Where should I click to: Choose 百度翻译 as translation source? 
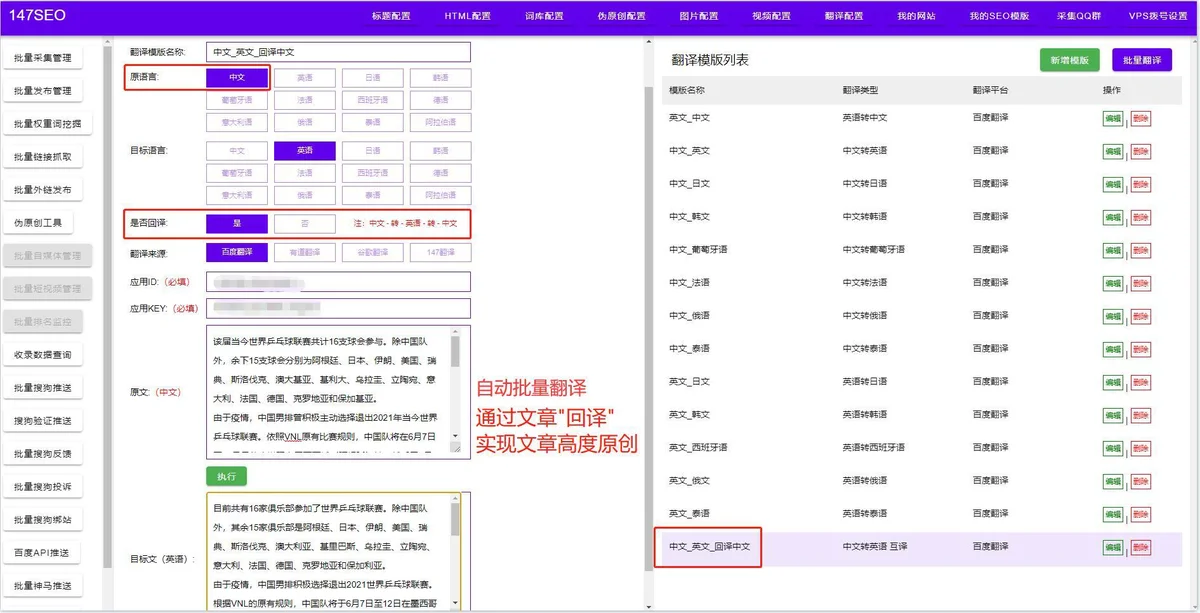pyautogui.click(x=237, y=253)
